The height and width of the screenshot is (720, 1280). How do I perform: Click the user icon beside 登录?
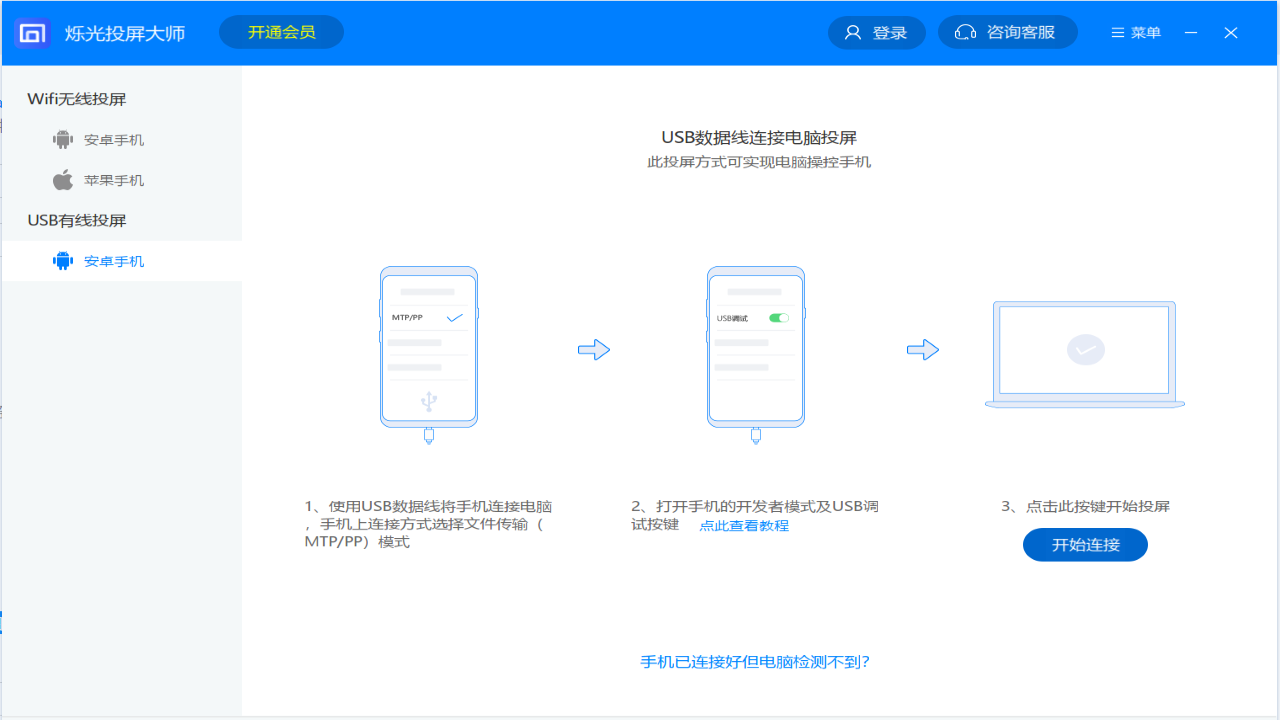pyautogui.click(x=853, y=33)
